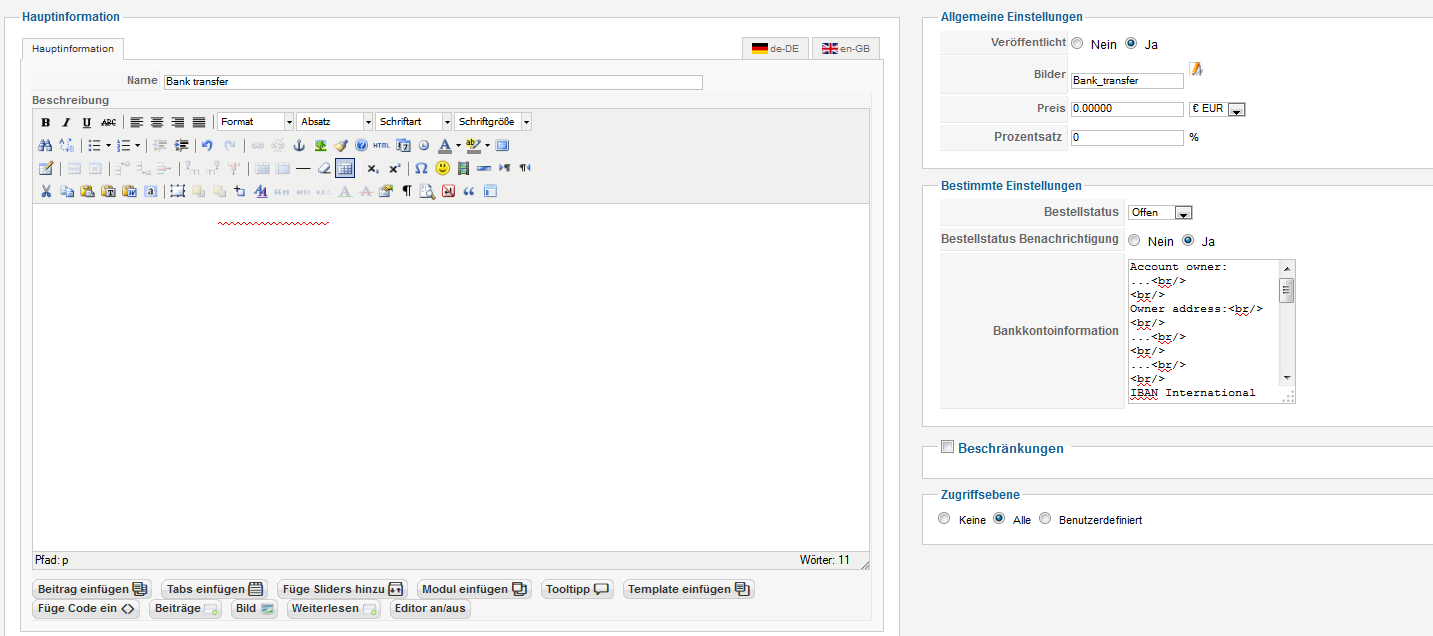Insert an image using the tree picture icon
The height and width of the screenshot is (636, 1433).
(x=321, y=145)
